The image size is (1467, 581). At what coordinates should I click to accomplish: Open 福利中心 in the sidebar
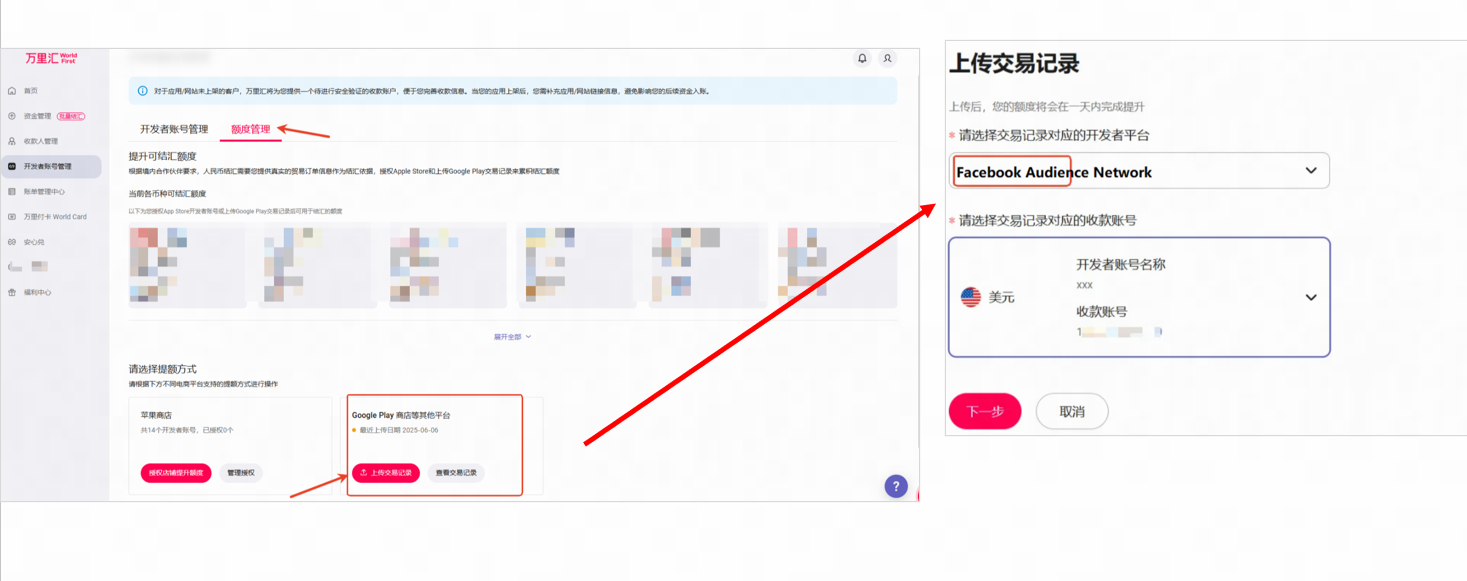(37, 293)
